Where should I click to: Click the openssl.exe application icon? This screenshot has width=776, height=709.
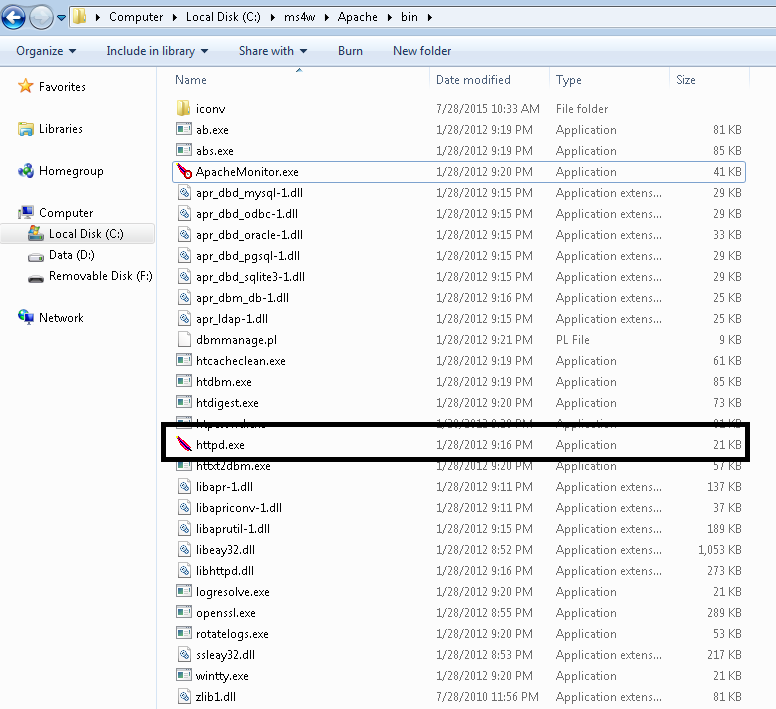click(183, 613)
